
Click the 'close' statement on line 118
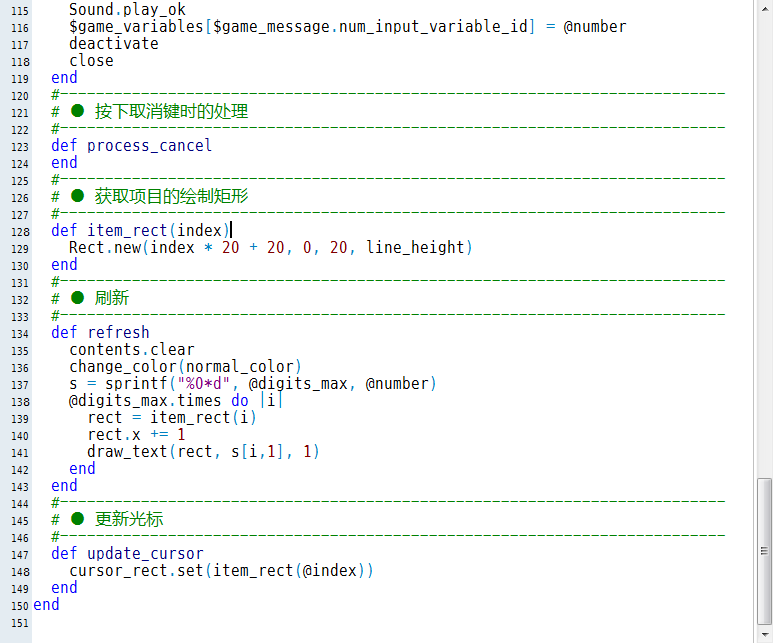(91, 61)
